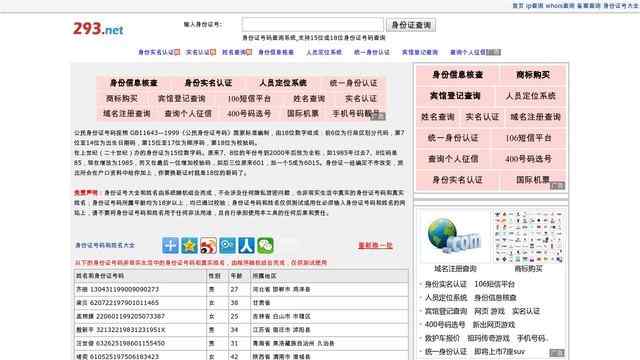Share via the green WeChat icon
Viewport: 640px width, 360px height.
[x=265, y=245]
